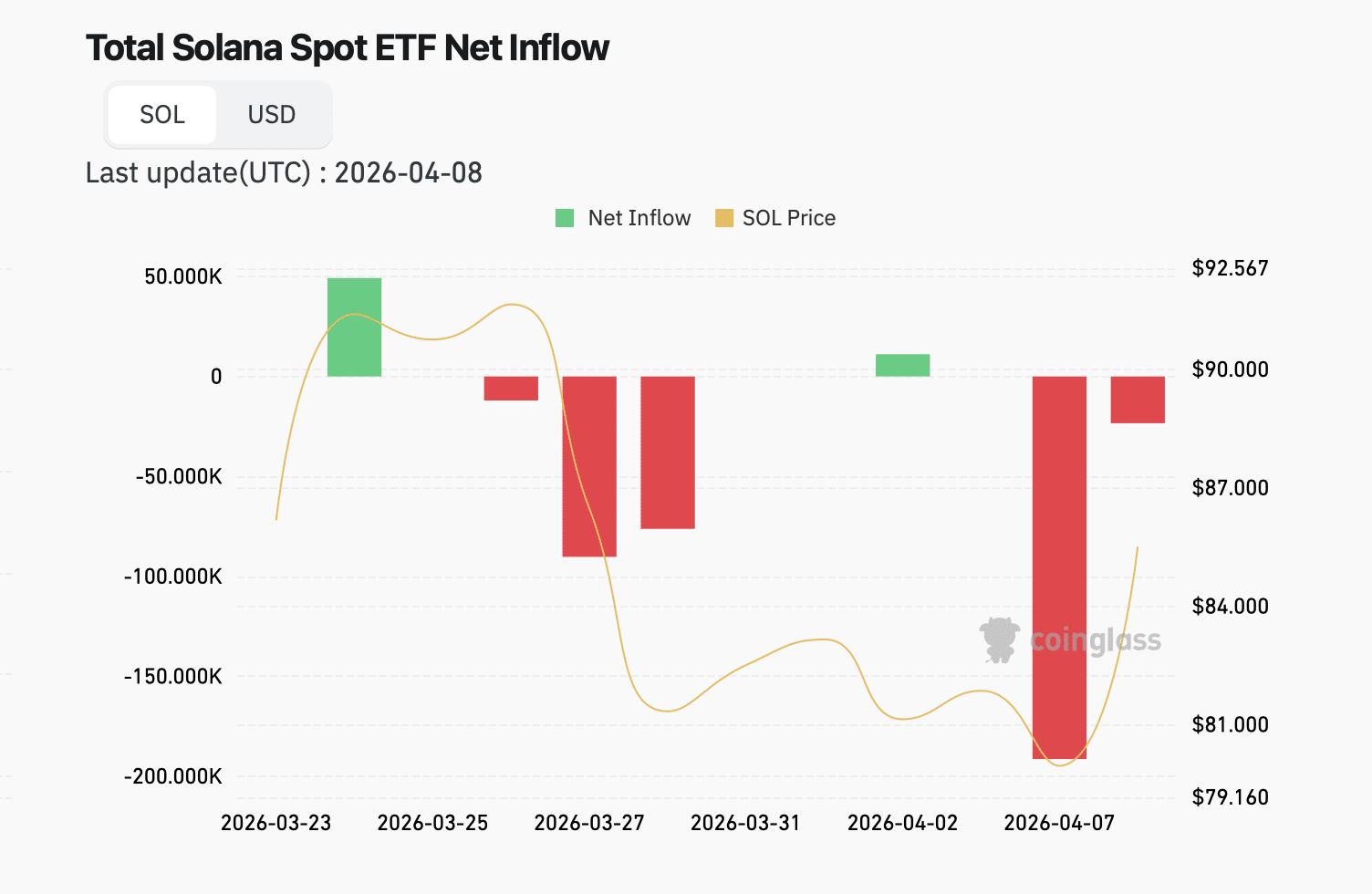Click the 2026-04-07 date axis label
The image size is (1372, 894).
(1059, 823)
